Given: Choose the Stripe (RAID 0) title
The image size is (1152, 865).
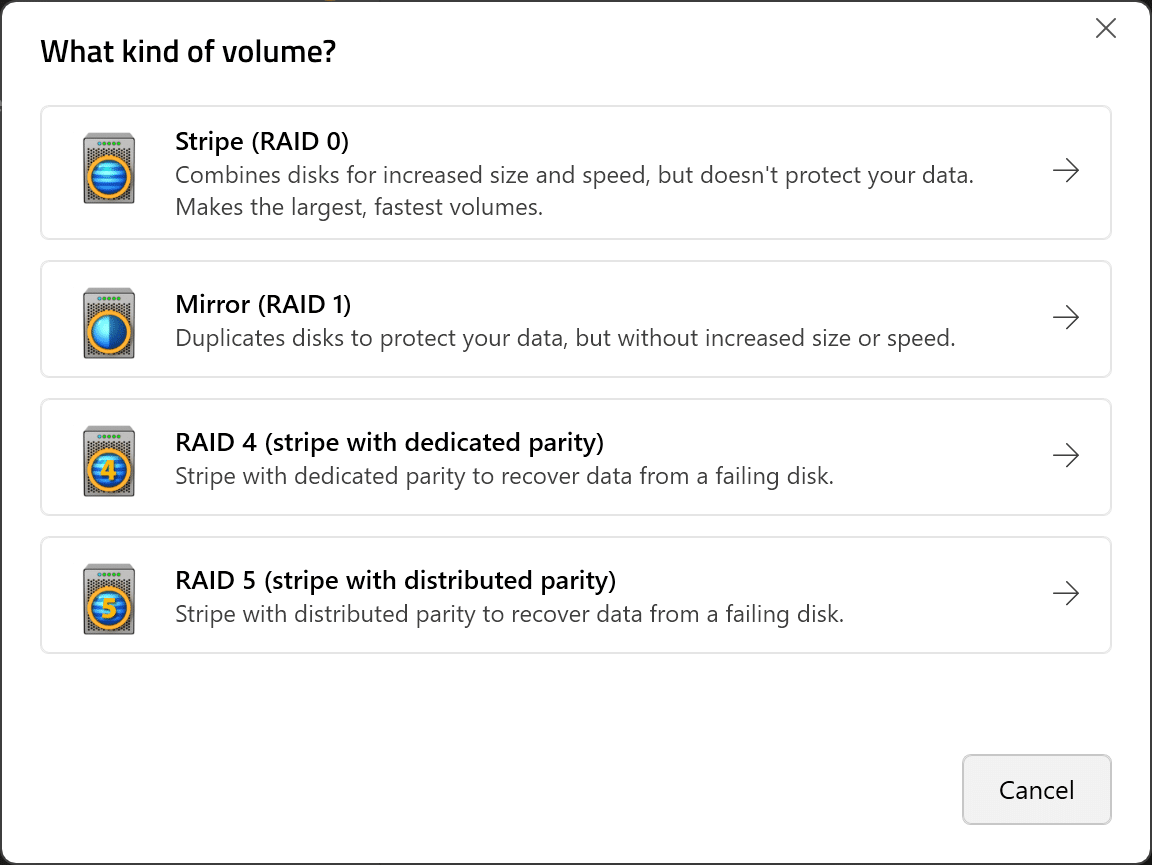Looking at the screenshot, I should click(262, 141).
